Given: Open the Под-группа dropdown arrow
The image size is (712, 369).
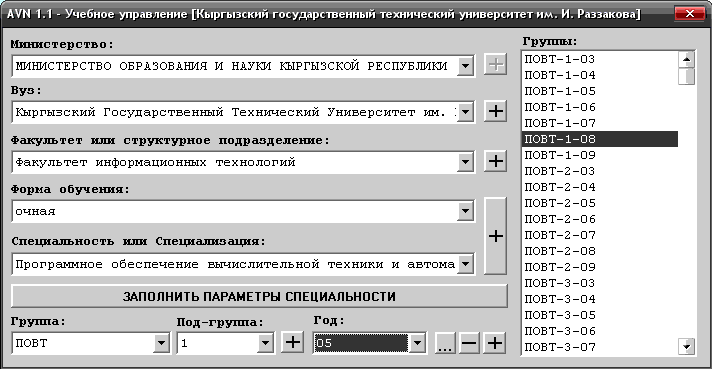Looking at the screenshot, I should click(265, 343).
